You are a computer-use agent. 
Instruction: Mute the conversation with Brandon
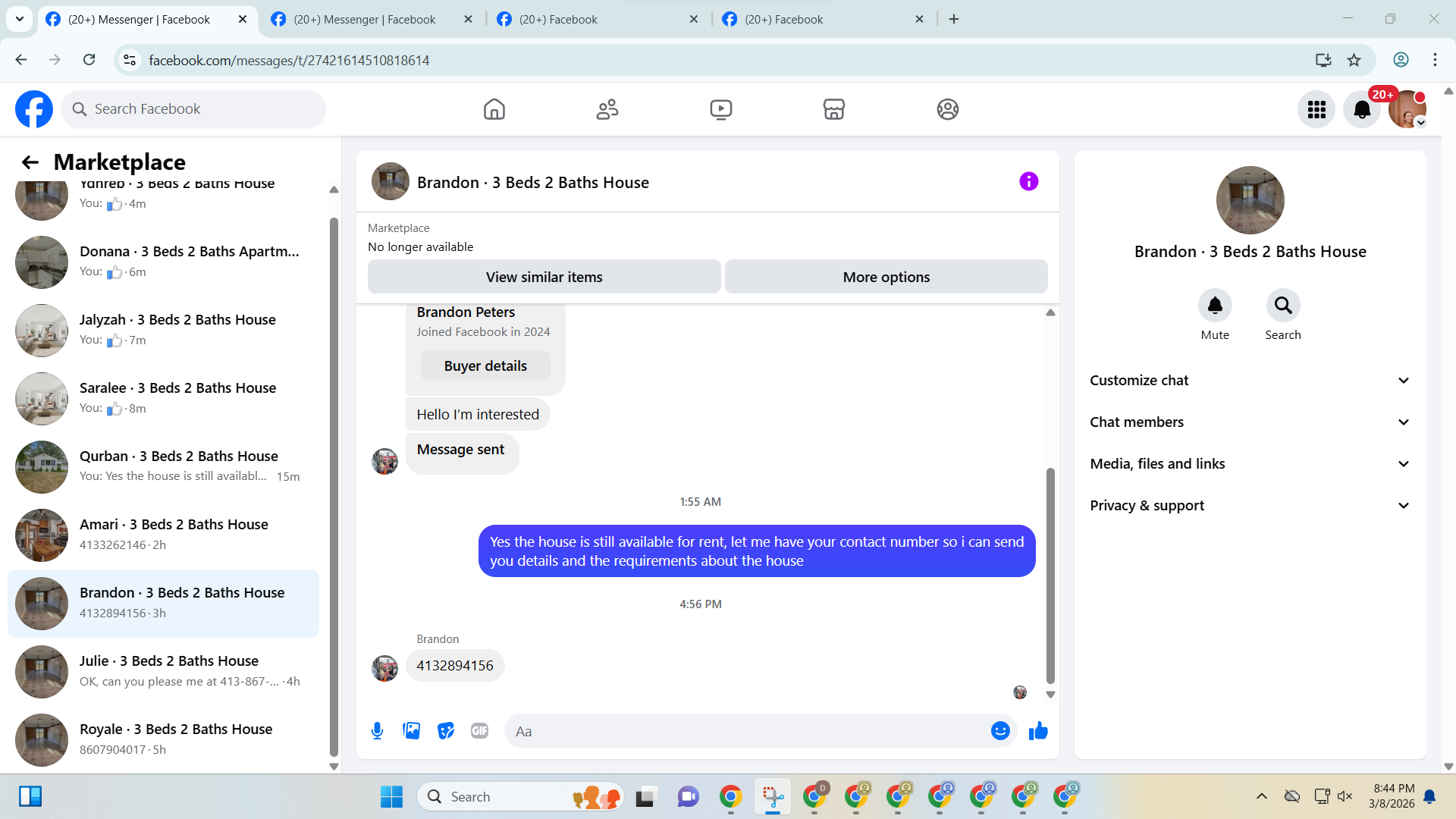click(x=1214, y=306)
